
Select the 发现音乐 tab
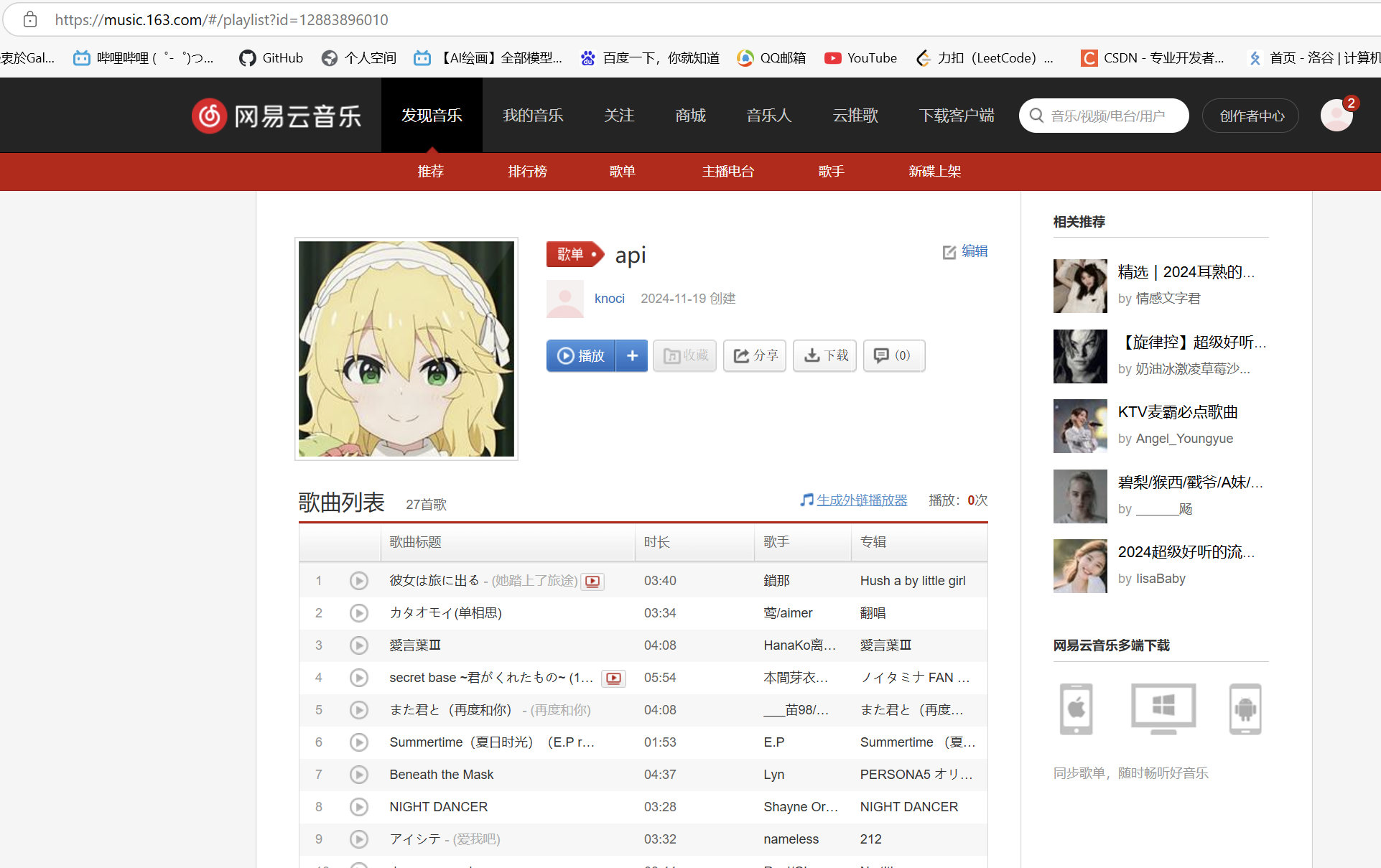pyautogui.click(x=432, y=116)
